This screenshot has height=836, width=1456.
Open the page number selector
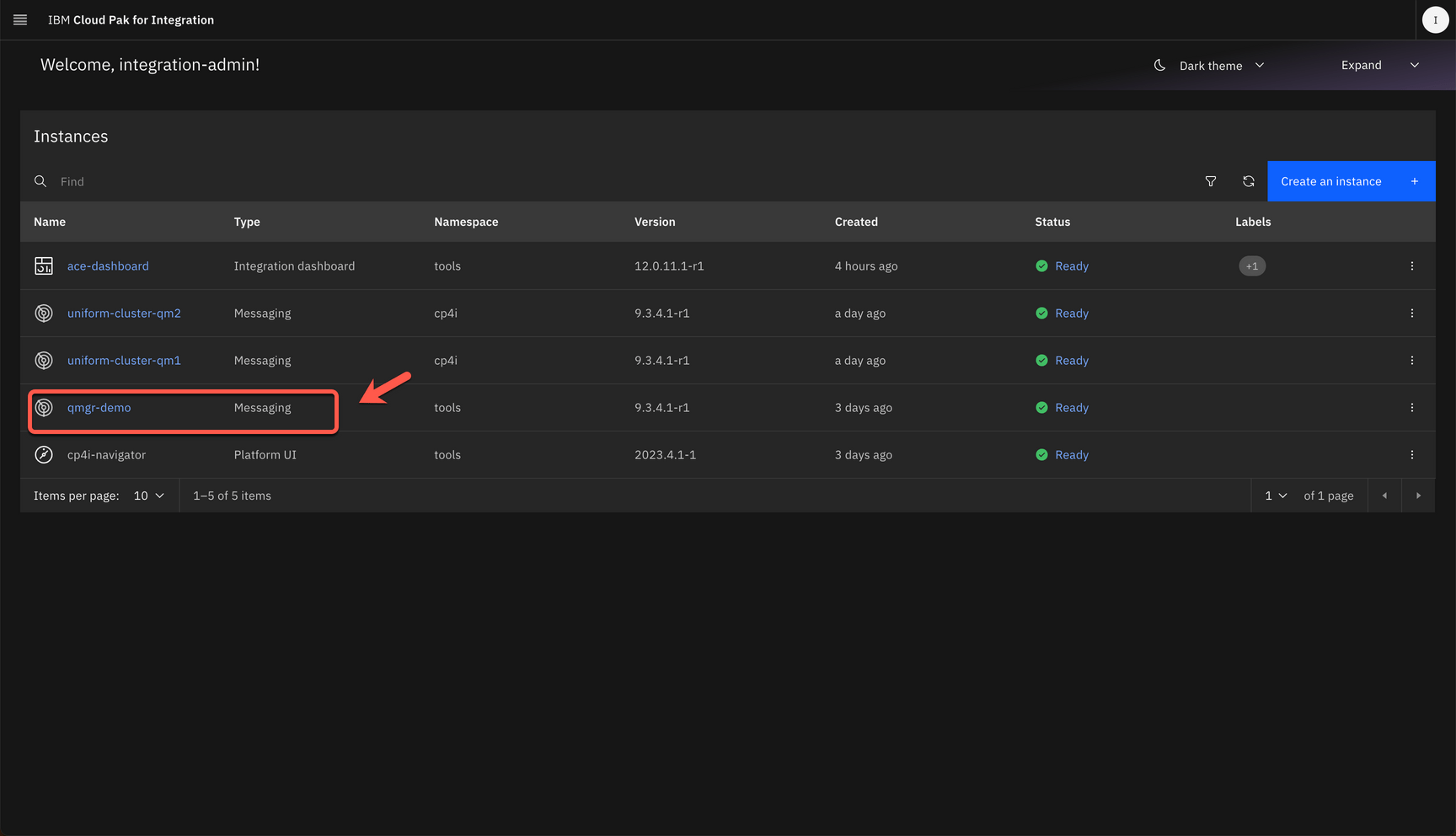(x=1276, y=496)
